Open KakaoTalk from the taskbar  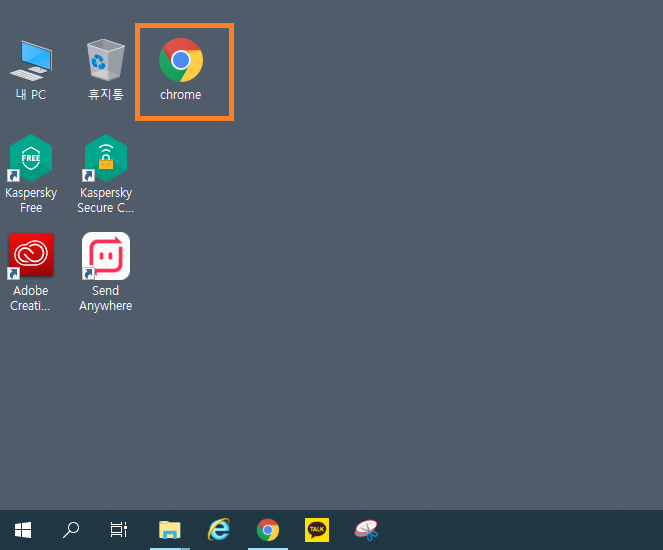(317, 530)
